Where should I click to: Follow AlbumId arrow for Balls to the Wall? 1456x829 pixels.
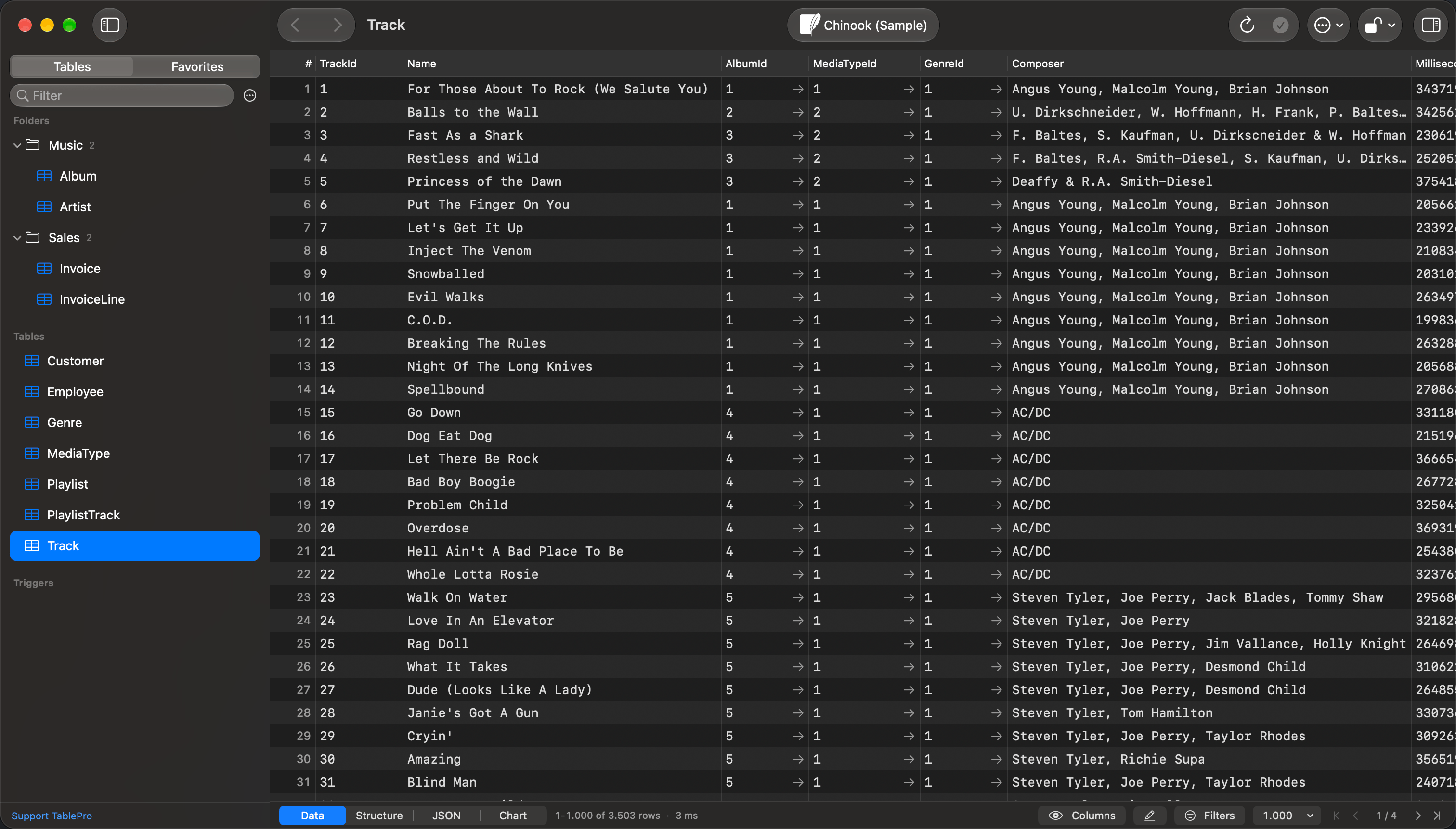[798, 112]
